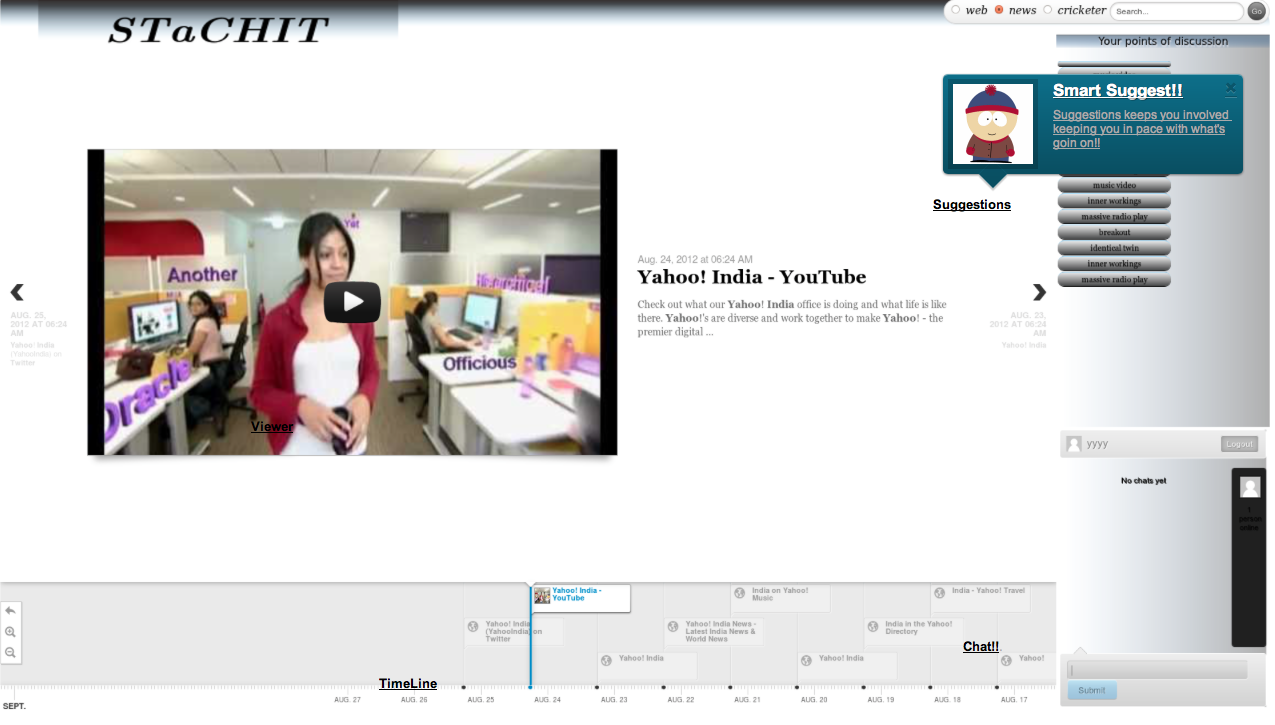Return timeline to beginning with back arrow
This screenshot has height=725, width=1275.
(10, 611)
